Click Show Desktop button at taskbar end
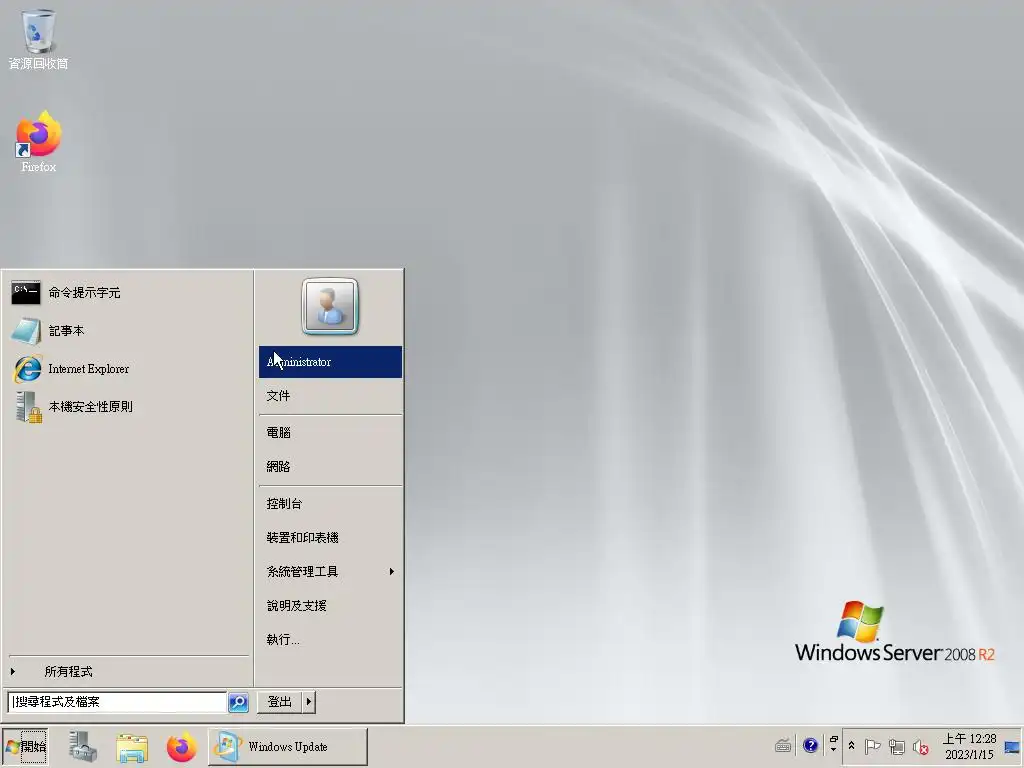This screenshot has width=1024, height=768. tap(1013, 746)
